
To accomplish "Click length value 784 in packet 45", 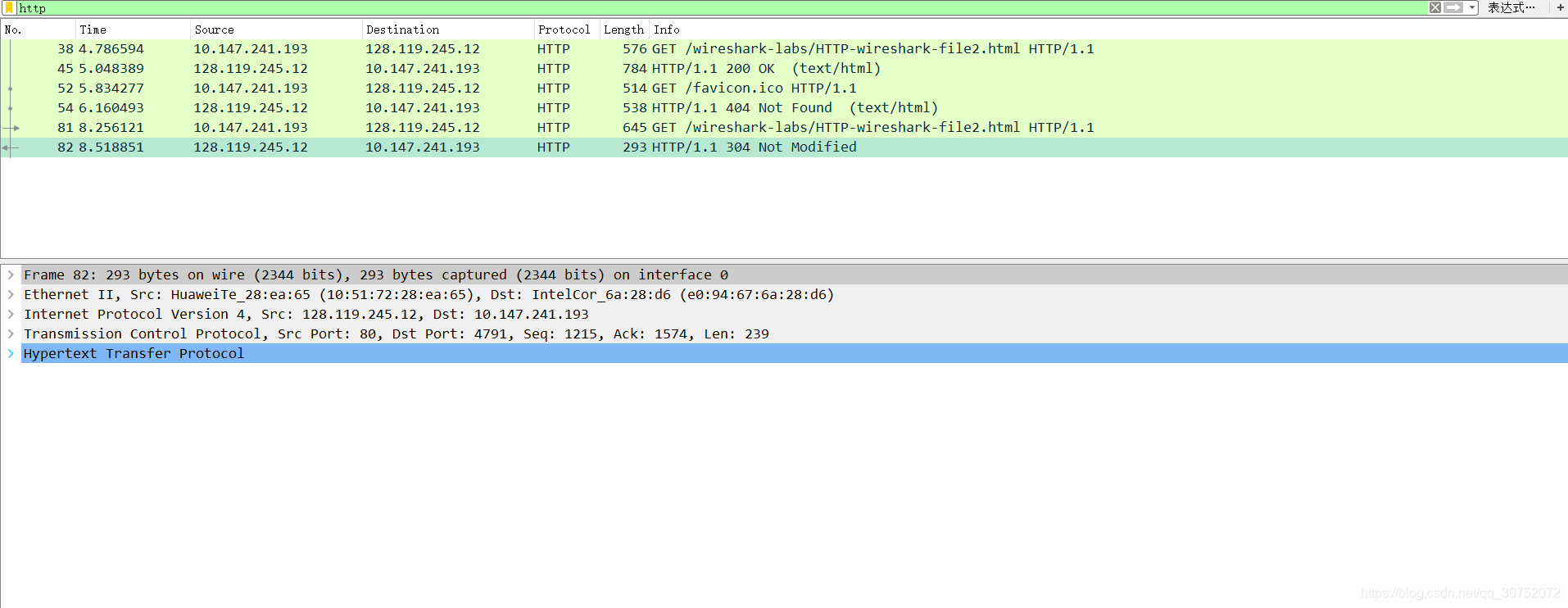I will click(635, 69).
